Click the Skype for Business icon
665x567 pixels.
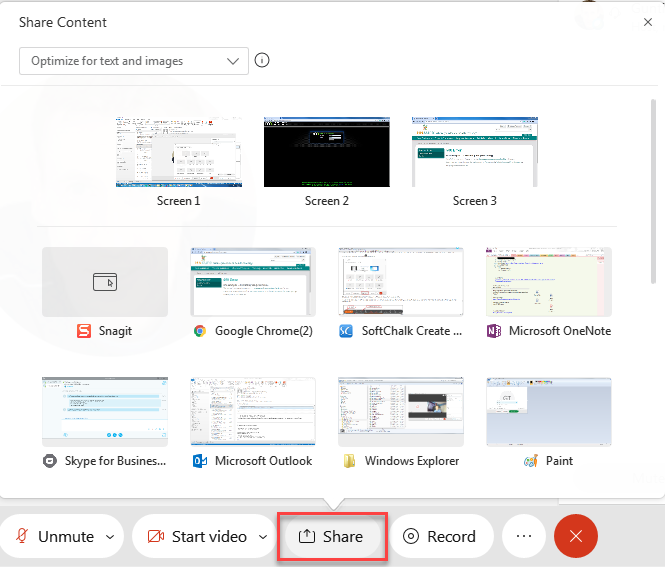(x=50, y=461)
